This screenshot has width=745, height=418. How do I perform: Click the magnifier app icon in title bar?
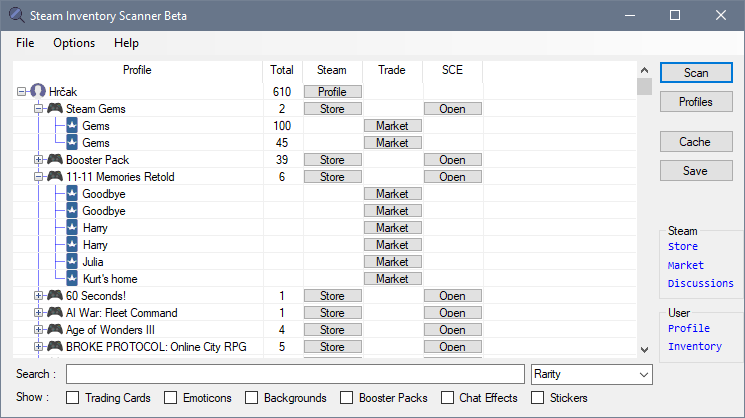(x=14, y=16)
